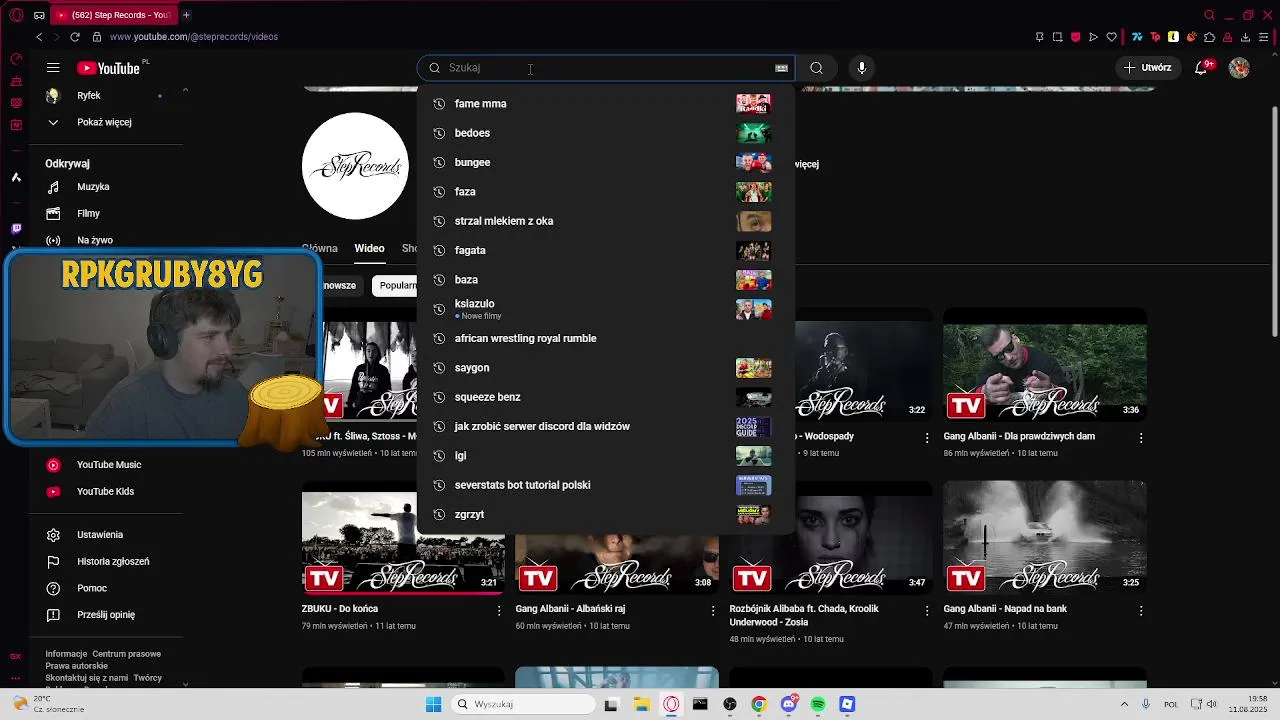Screen dimensions: 1280x720
Task: Click the Step Records channel avatar
Action: (355, 166)
